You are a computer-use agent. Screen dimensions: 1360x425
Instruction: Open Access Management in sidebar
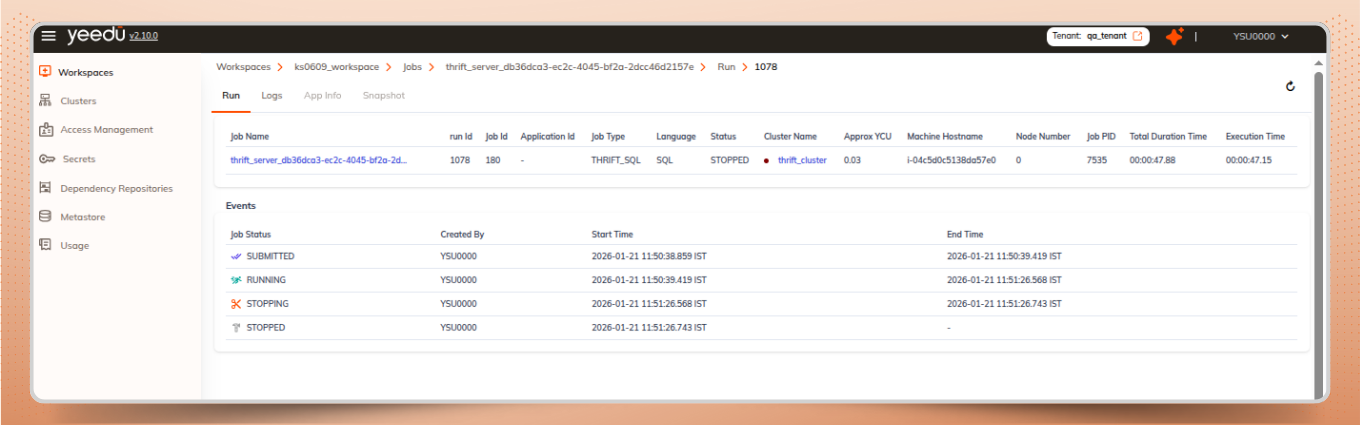pyautogui.click(x=106, y=130)
